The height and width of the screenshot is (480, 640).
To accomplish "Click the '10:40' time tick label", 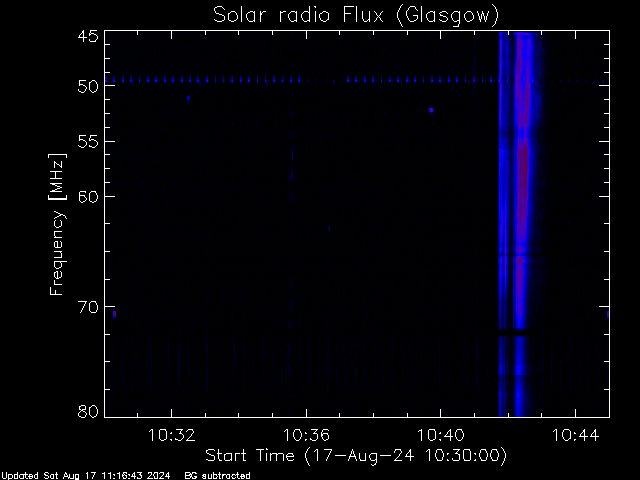I will 440,435.
